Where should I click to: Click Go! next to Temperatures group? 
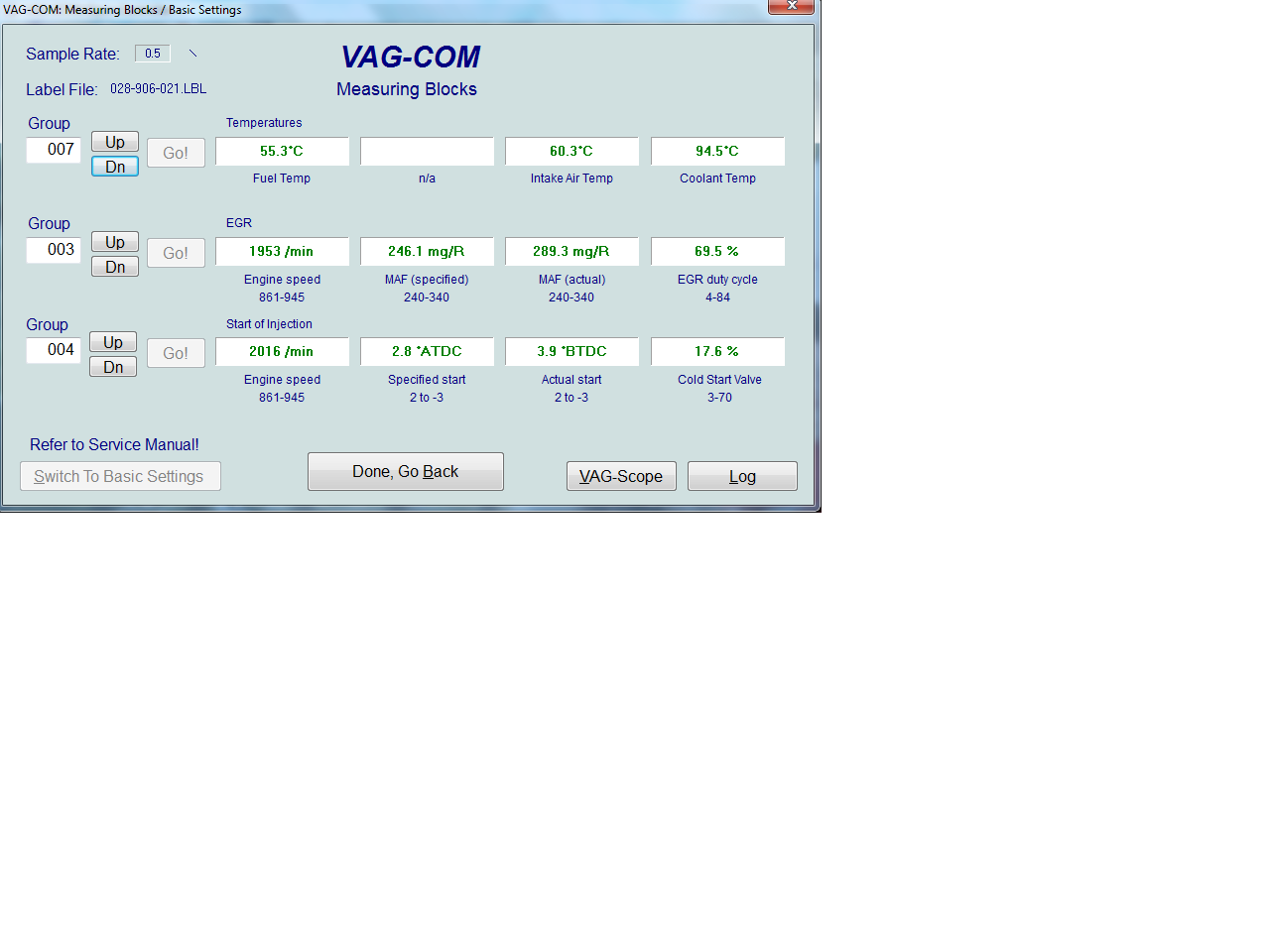176,153
